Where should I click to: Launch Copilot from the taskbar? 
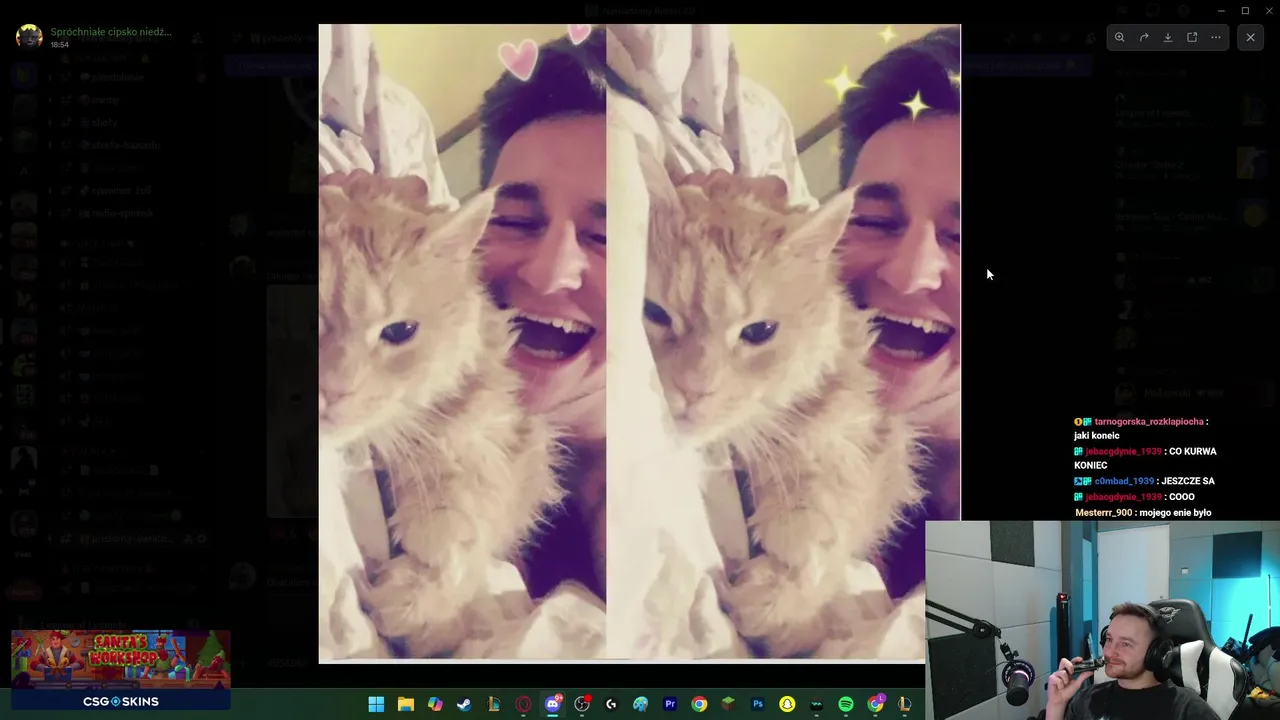click(x=435, y=704)
